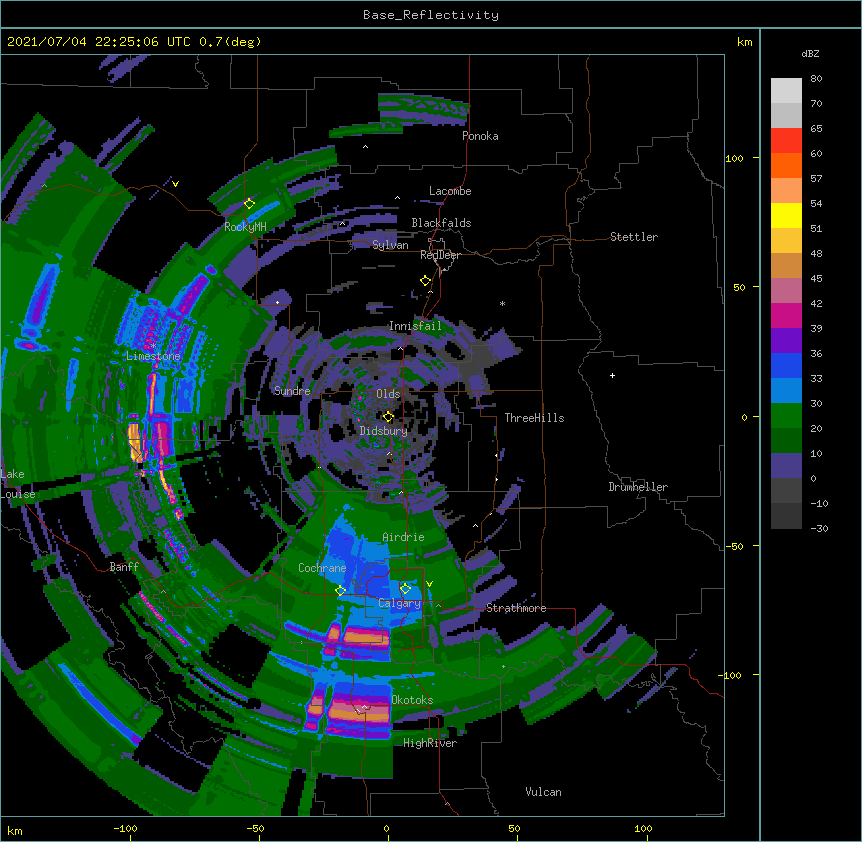This screenshot has height=842, width=862.
Task: Click the Sundre town label
Action: 292,391
